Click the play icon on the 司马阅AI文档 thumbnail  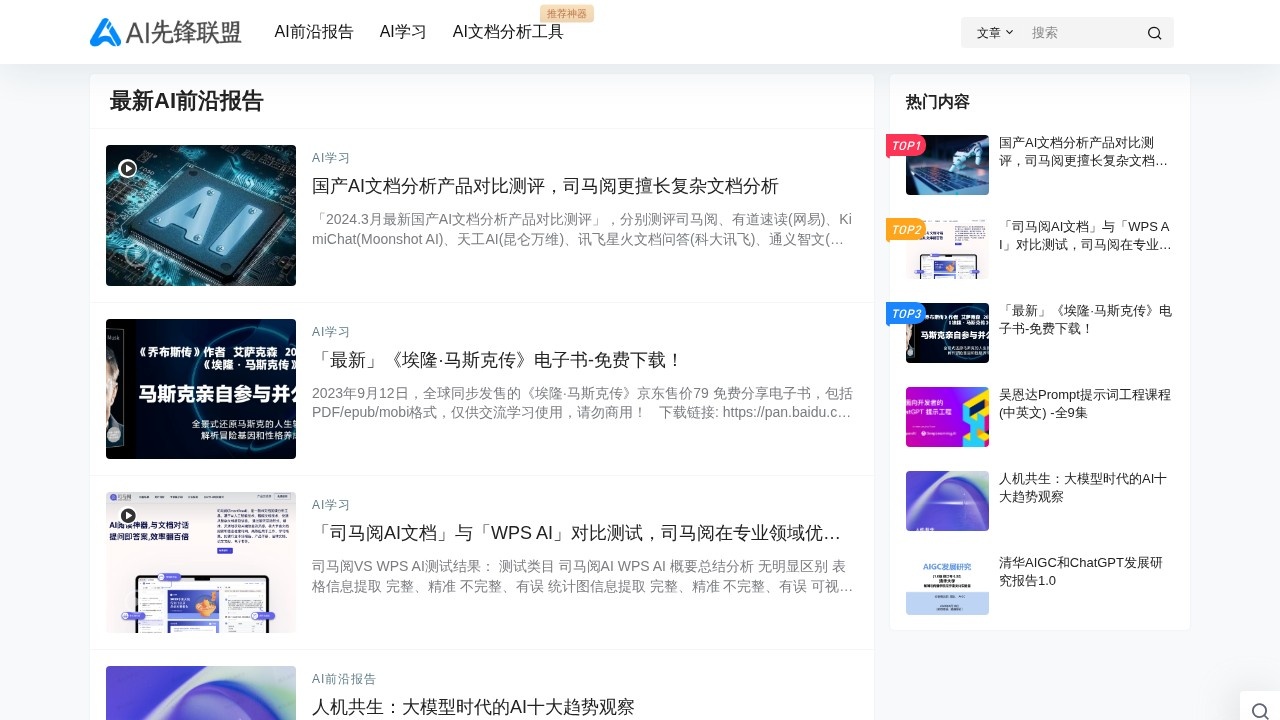point(127,515)
